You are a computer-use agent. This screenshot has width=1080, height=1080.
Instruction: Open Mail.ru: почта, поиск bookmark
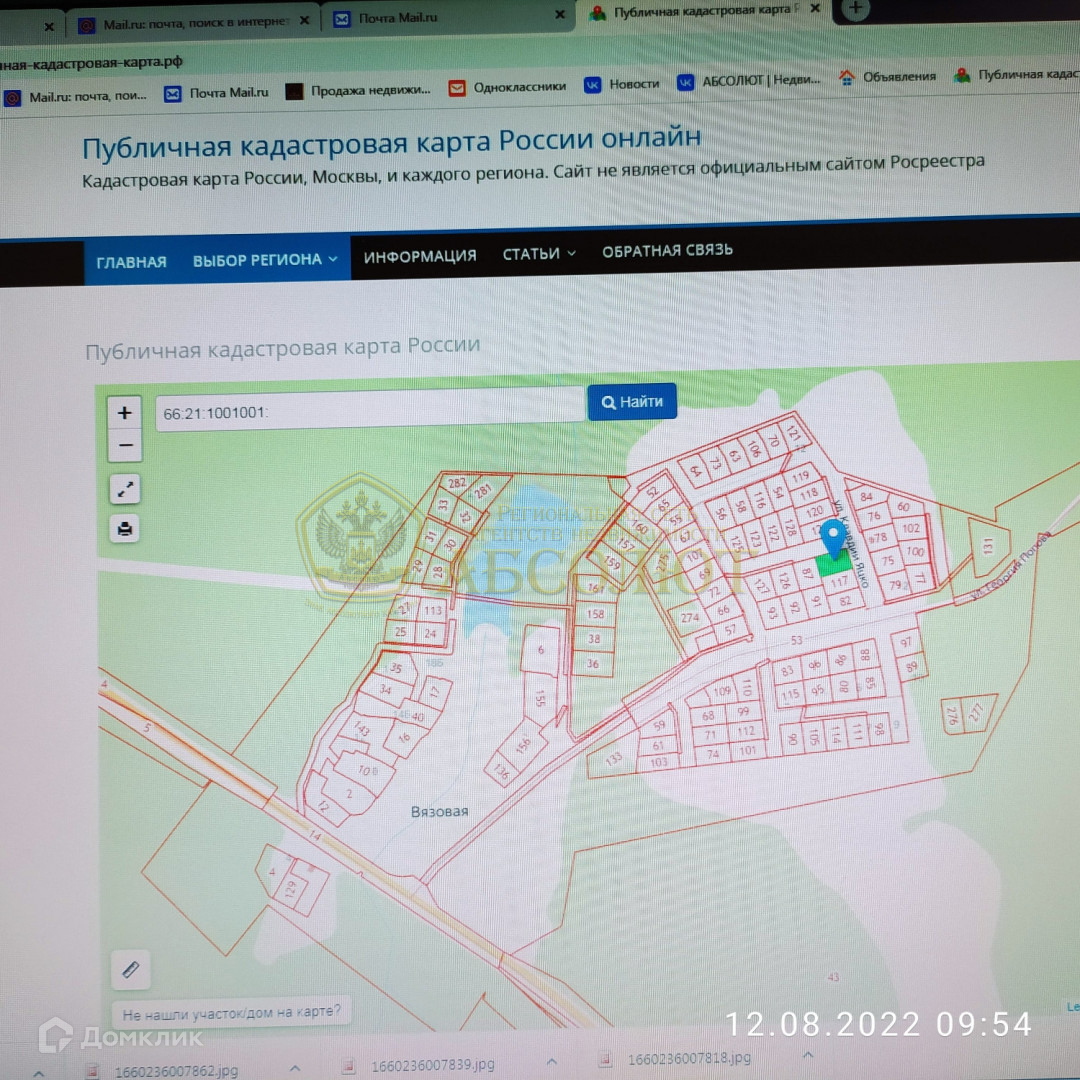point(75,97)
